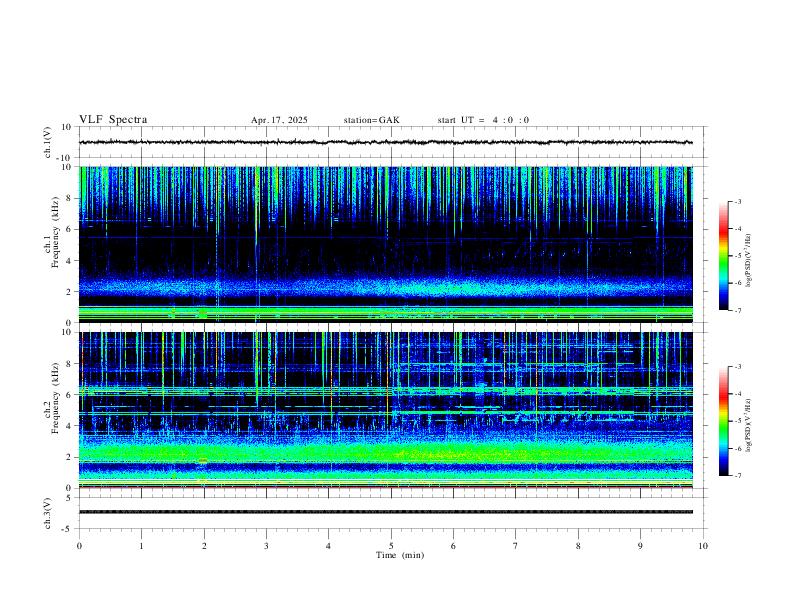Screen dimensions: 792x612
Task: Click inside the ch.1 spectrogram panel
Action: (x=386, y=244)
